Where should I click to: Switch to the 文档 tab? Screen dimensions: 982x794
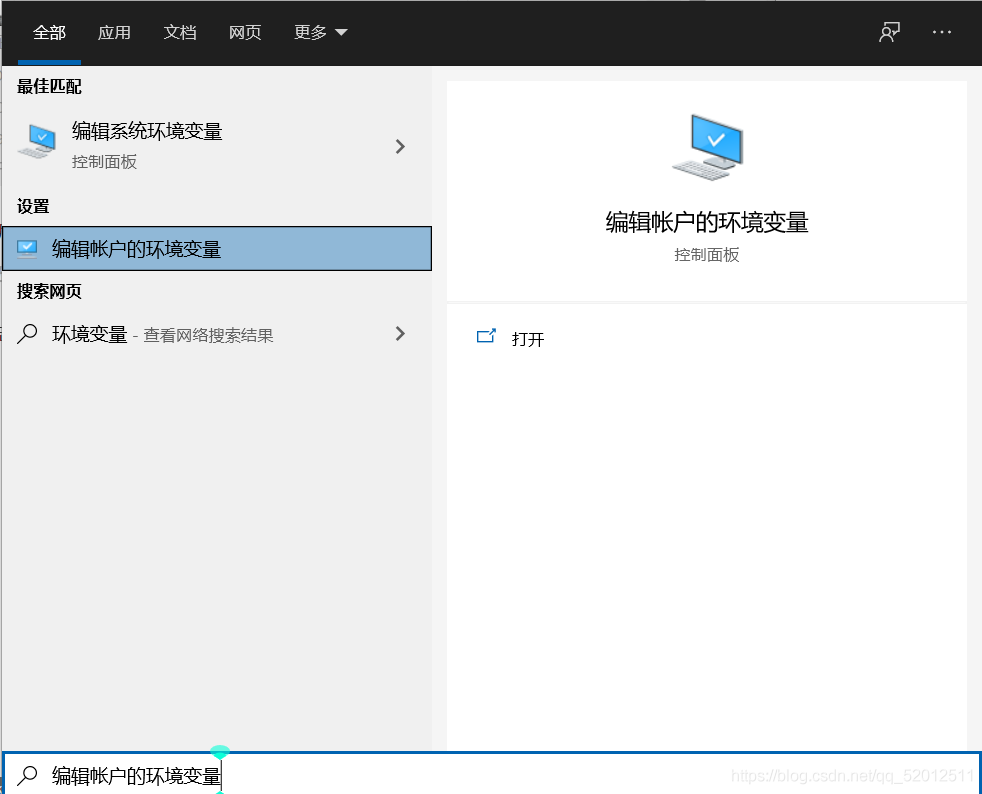(180, 33)
